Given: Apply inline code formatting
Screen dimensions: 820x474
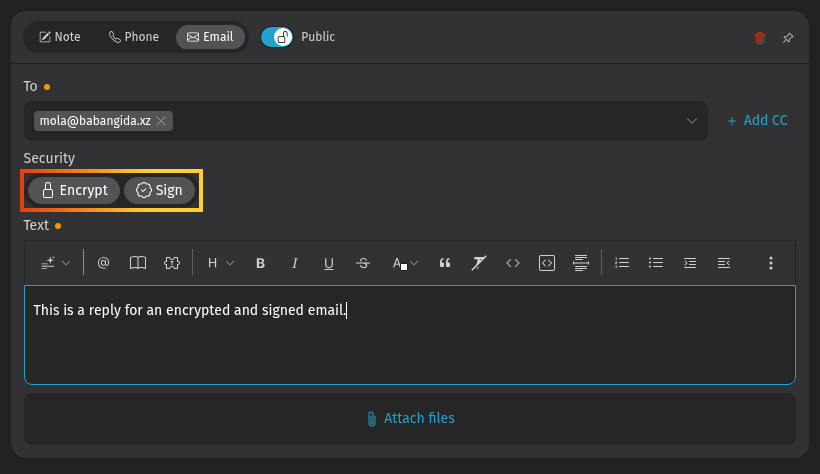Looking at the screenshot, I should (x=513, y=263).
